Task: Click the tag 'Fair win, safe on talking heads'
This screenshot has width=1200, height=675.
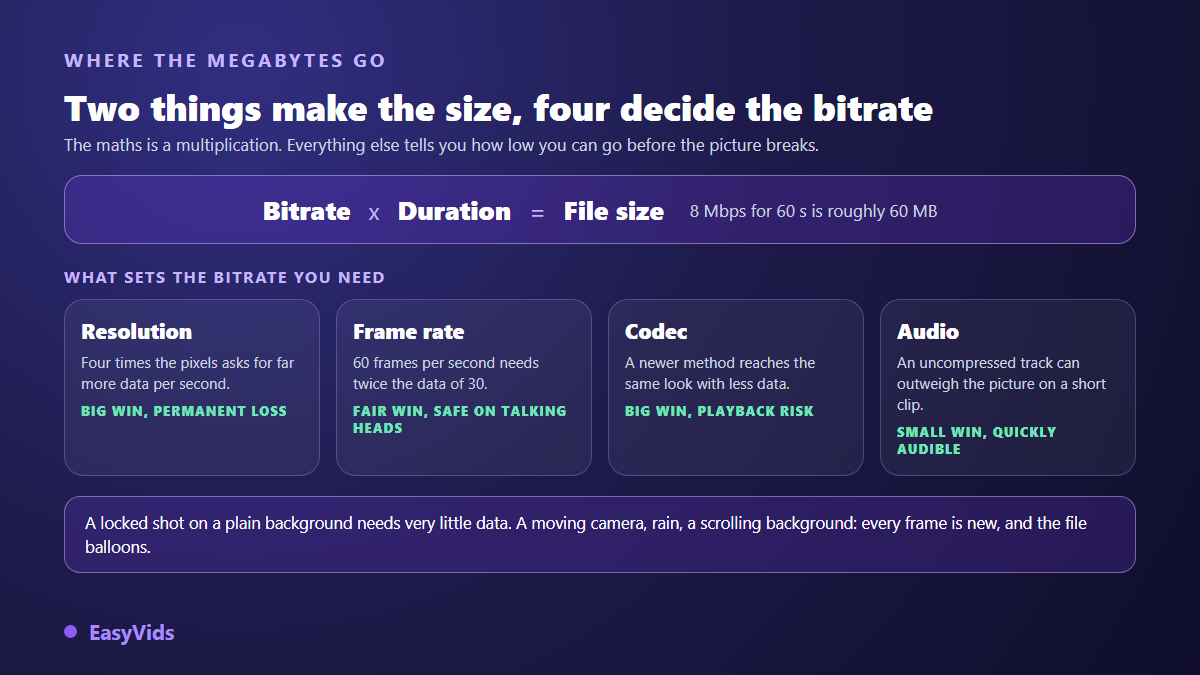Action: [x=460, y=419]
